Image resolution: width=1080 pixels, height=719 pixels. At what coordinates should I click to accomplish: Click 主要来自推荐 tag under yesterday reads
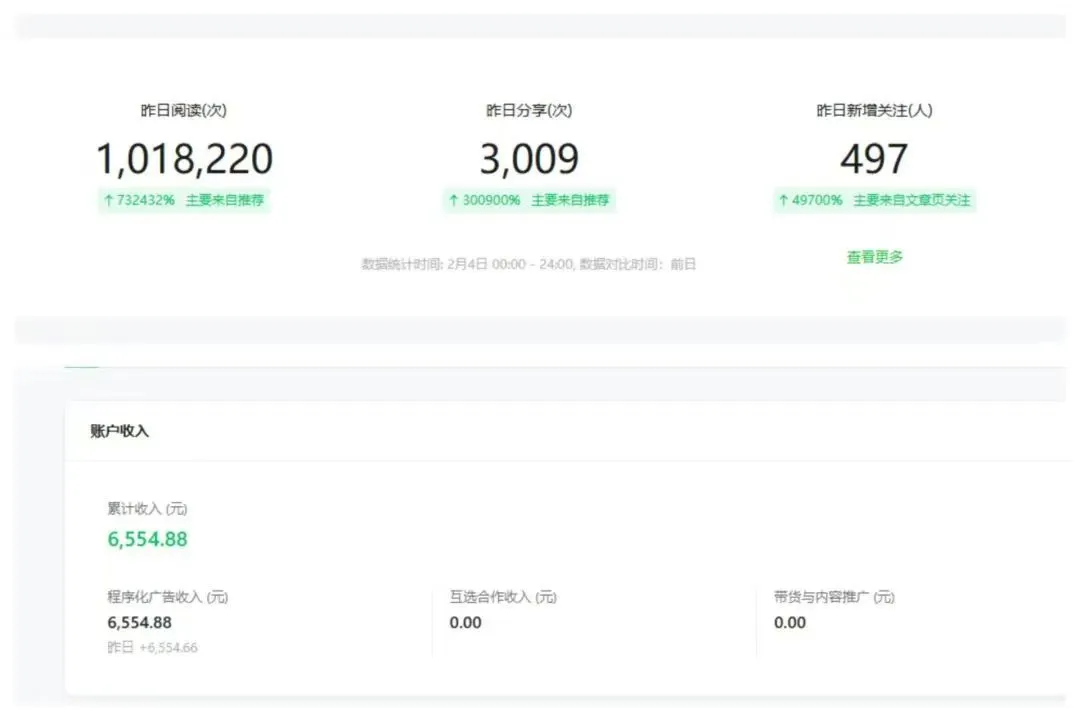(224, 200)
